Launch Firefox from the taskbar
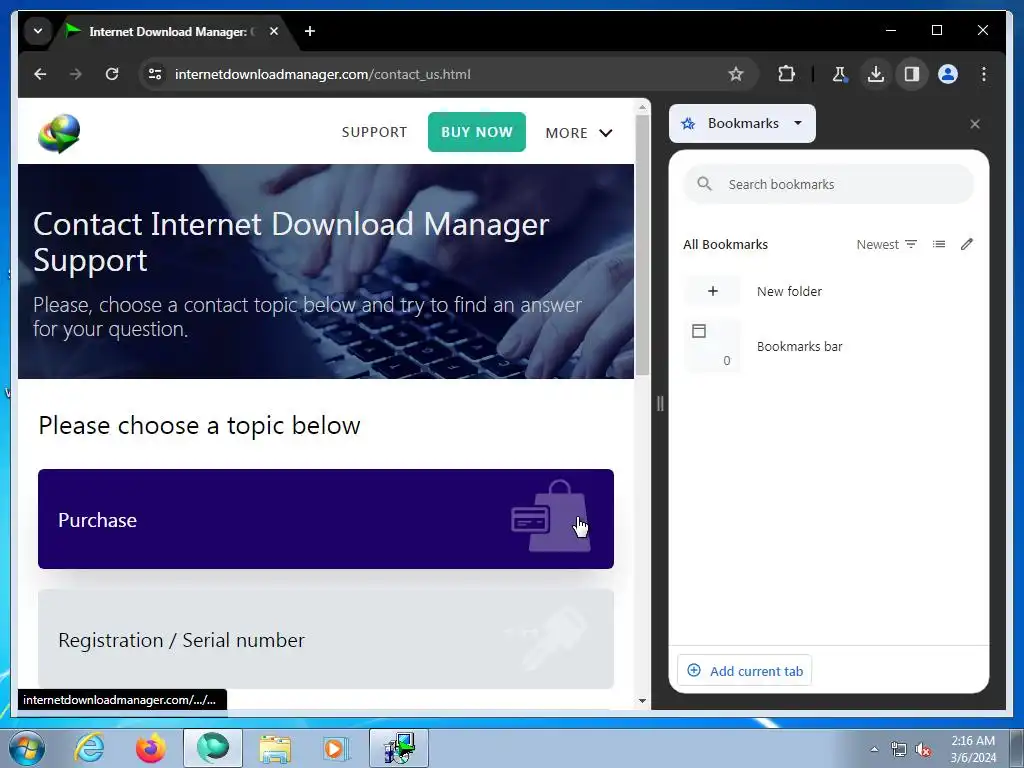This screenshot has height=768, width=1024. pos(151,748)
